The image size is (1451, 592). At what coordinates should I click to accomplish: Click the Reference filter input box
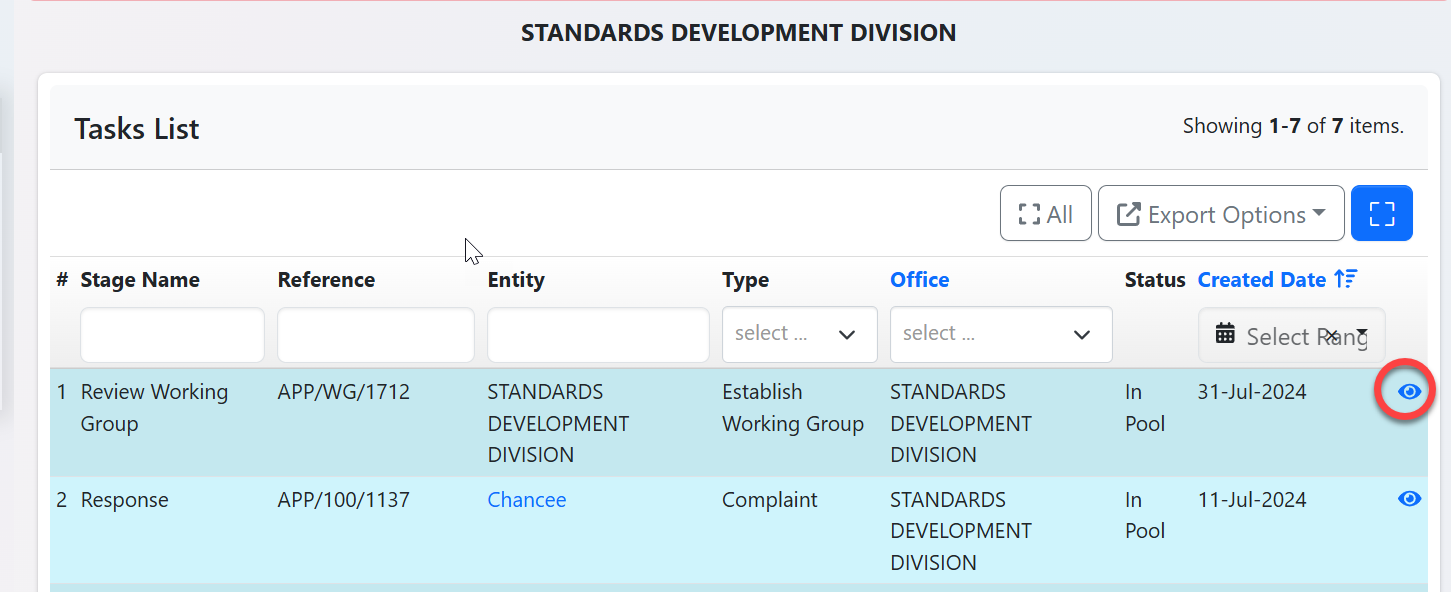(375, 335)
